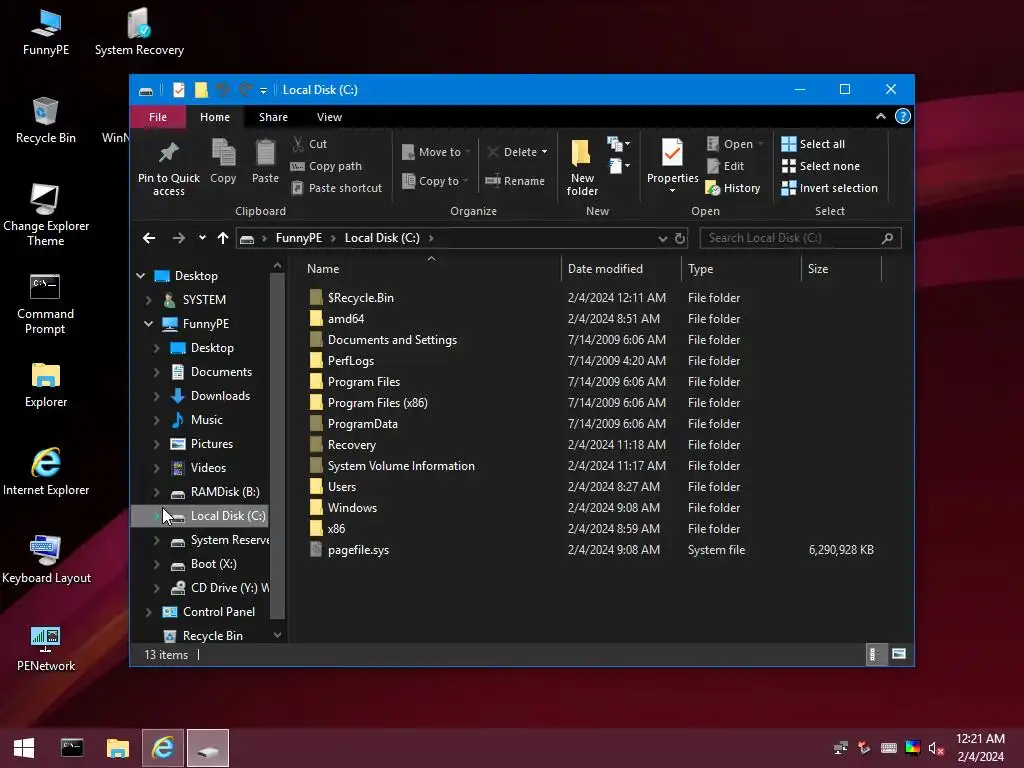The image size is (1024, 768).
Task: Click FunnyPE in the breadcrumb path
Action: [298, 238]
